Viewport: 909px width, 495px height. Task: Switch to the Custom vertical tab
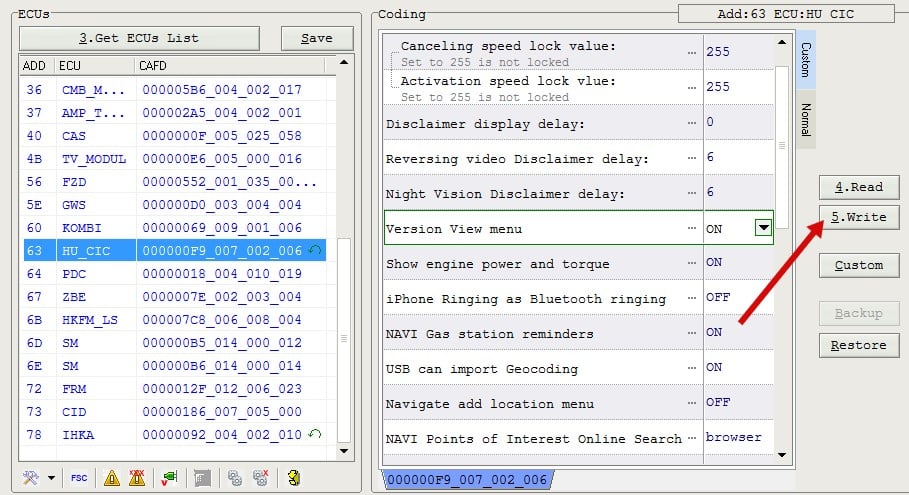coord(806,60)
